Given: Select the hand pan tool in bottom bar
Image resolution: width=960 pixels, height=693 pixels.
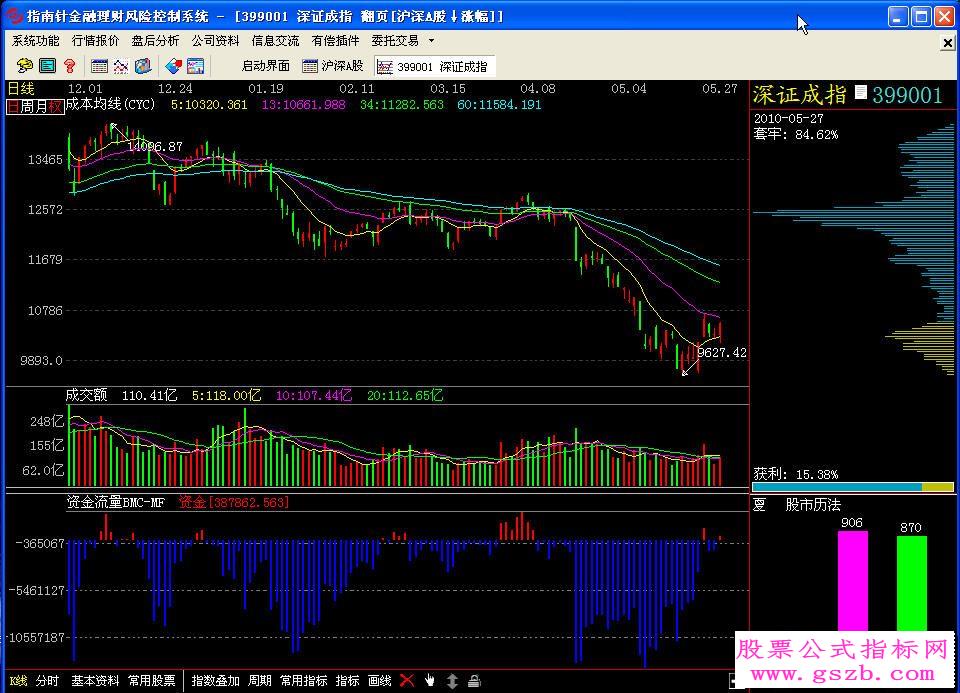Looking at the screenshot, I should (431, 681).
